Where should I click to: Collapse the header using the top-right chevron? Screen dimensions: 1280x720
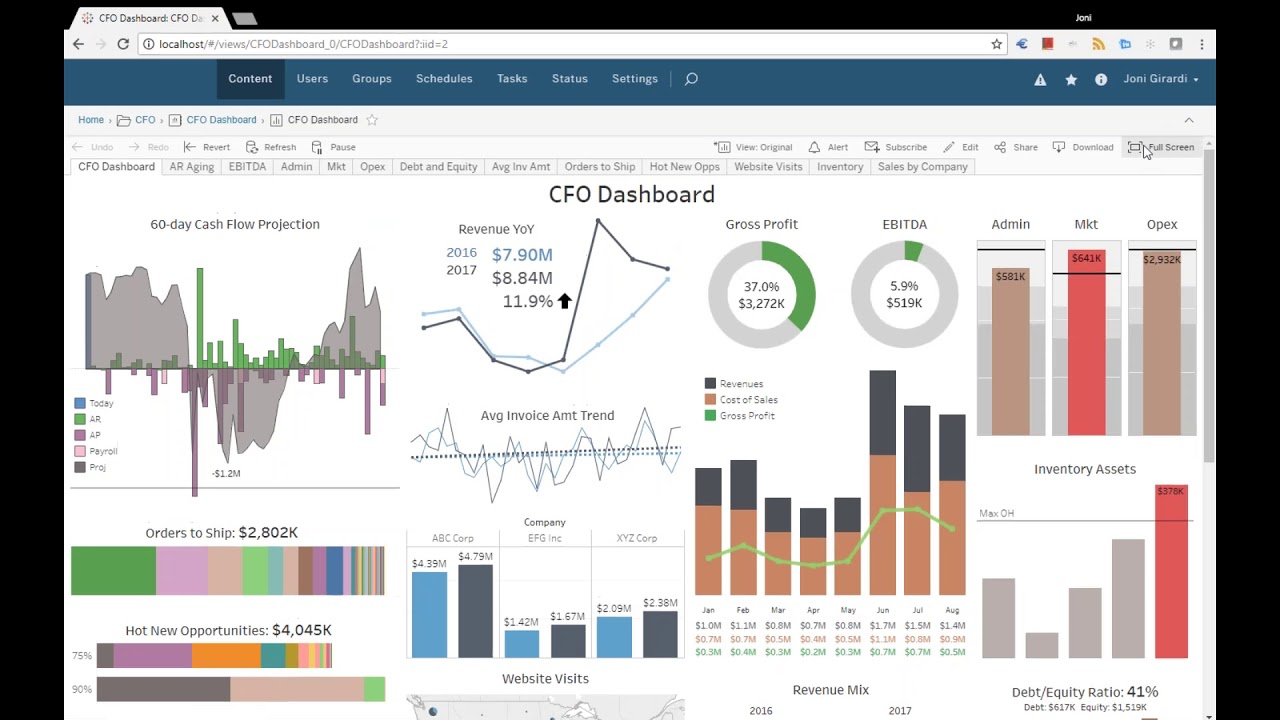click(1189, 120)
